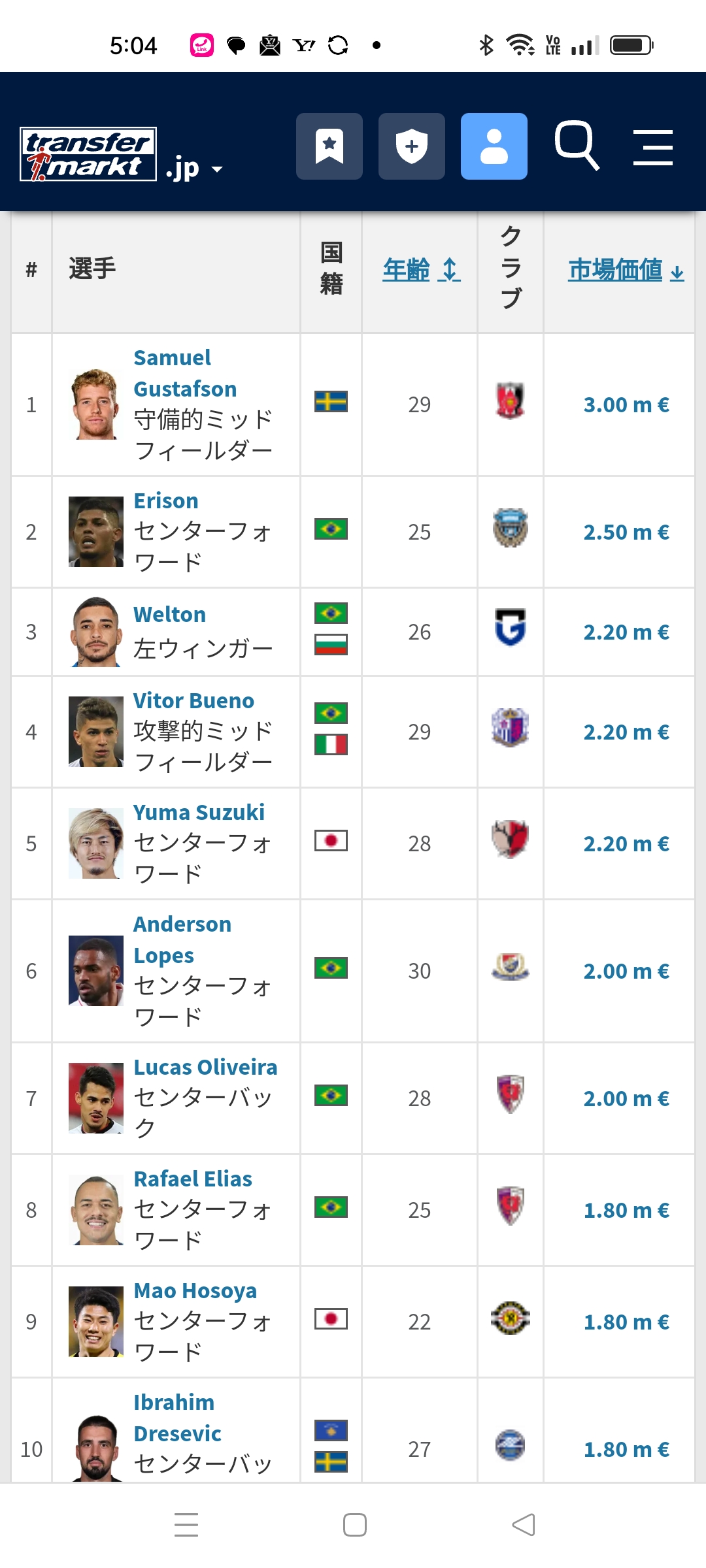
Task: Open Rafael Elias player link
Action: [x=193, y=1179]
